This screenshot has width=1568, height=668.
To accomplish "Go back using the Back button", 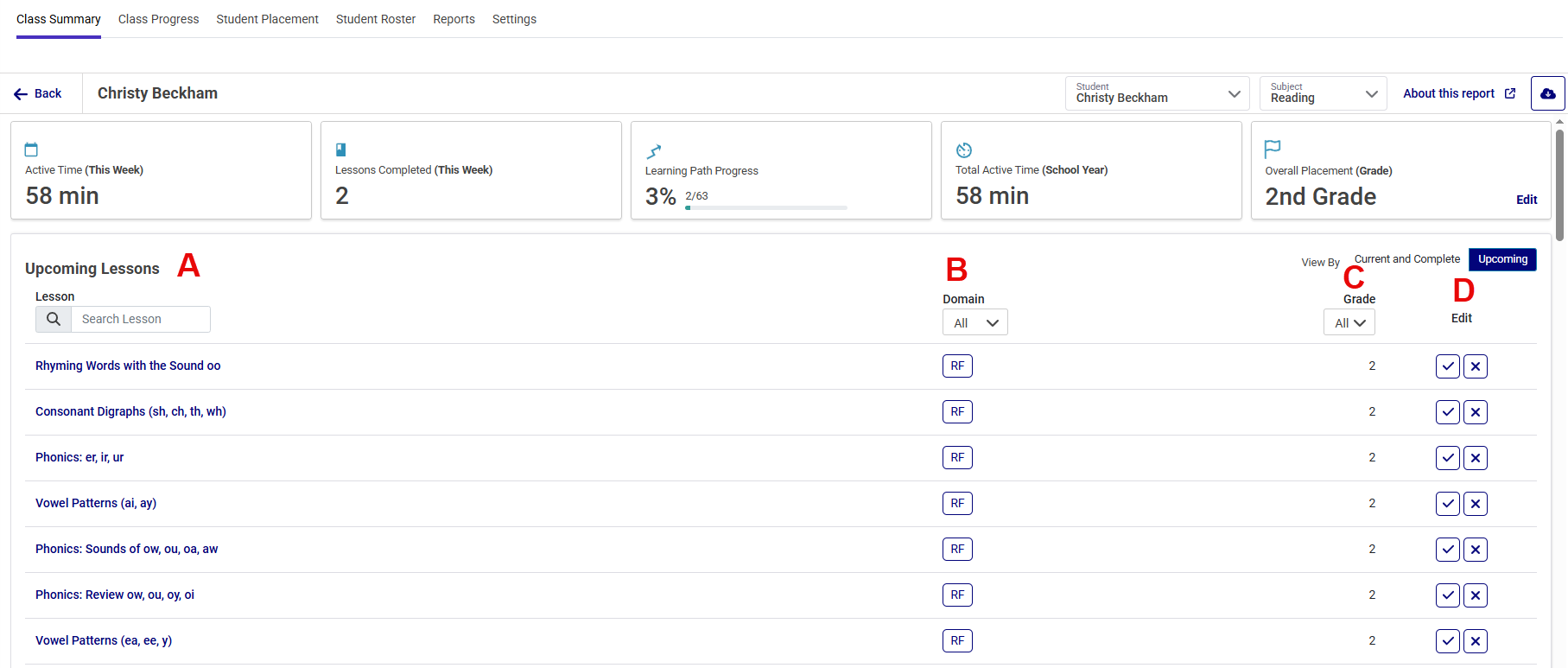I will click(x=38, y=93).
